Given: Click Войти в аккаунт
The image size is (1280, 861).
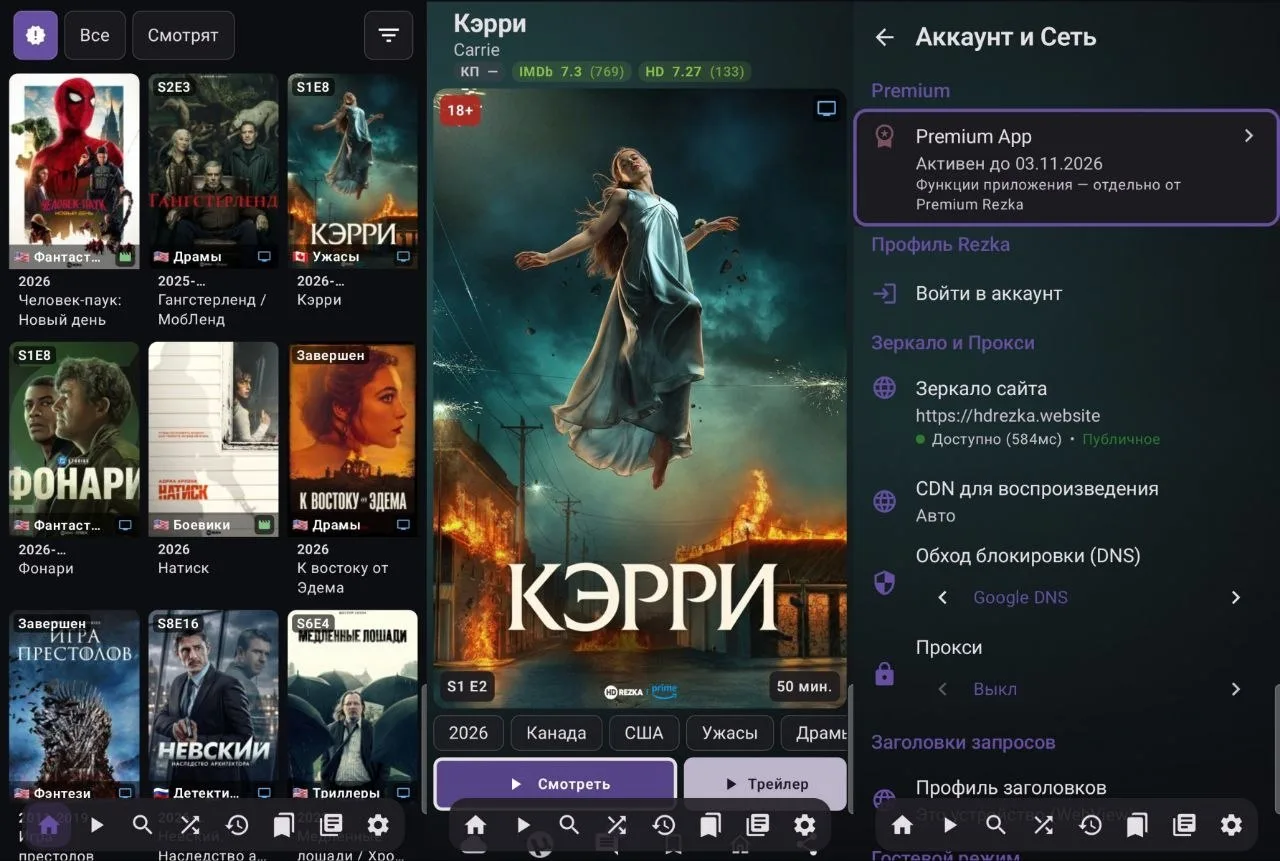Looking at the screenshot, I should (1067, 294).
